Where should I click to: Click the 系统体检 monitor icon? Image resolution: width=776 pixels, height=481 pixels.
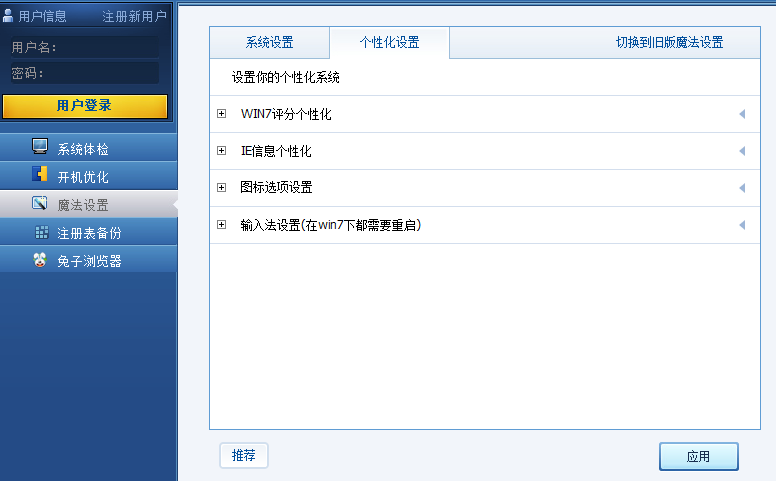[x=40, y=148]
